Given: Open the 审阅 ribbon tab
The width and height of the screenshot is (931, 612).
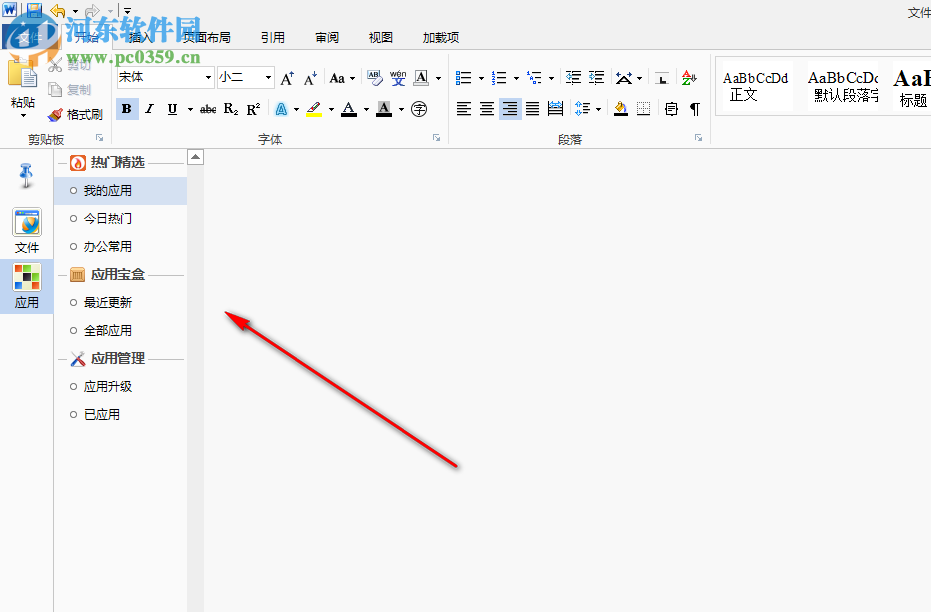Looking at the screenshot, I should (x=326, y=37).
